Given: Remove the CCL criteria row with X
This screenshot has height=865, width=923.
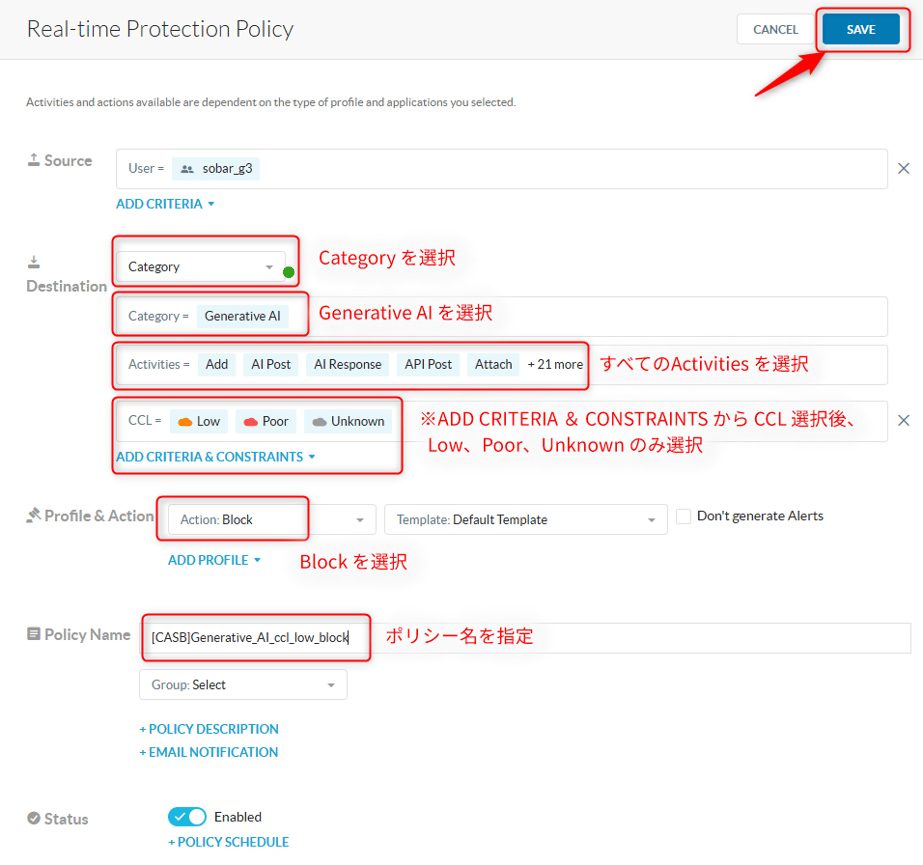Looking at the screenshot, I should [903, 421].
